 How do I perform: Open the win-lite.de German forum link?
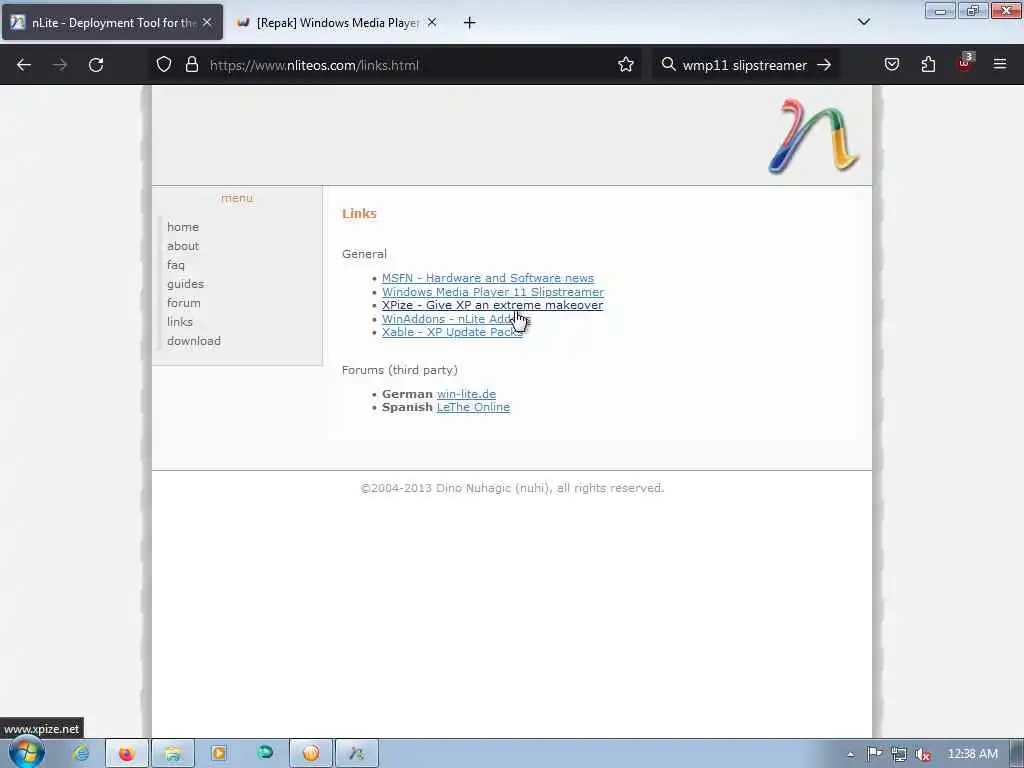(466, 394)
